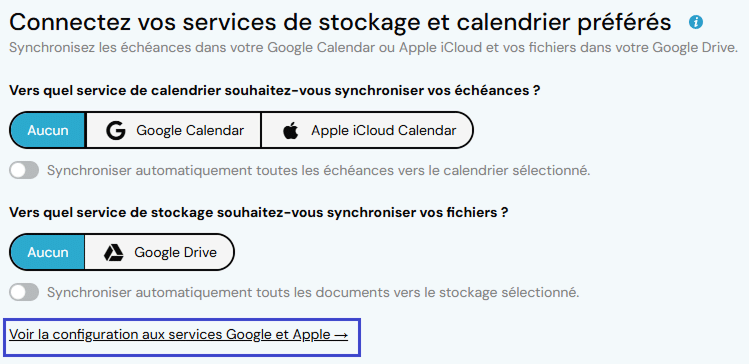Click the Google Drive triangle logo
This screenshot has width=749, height=364.
pyautogui.click(x=114, y=252)
